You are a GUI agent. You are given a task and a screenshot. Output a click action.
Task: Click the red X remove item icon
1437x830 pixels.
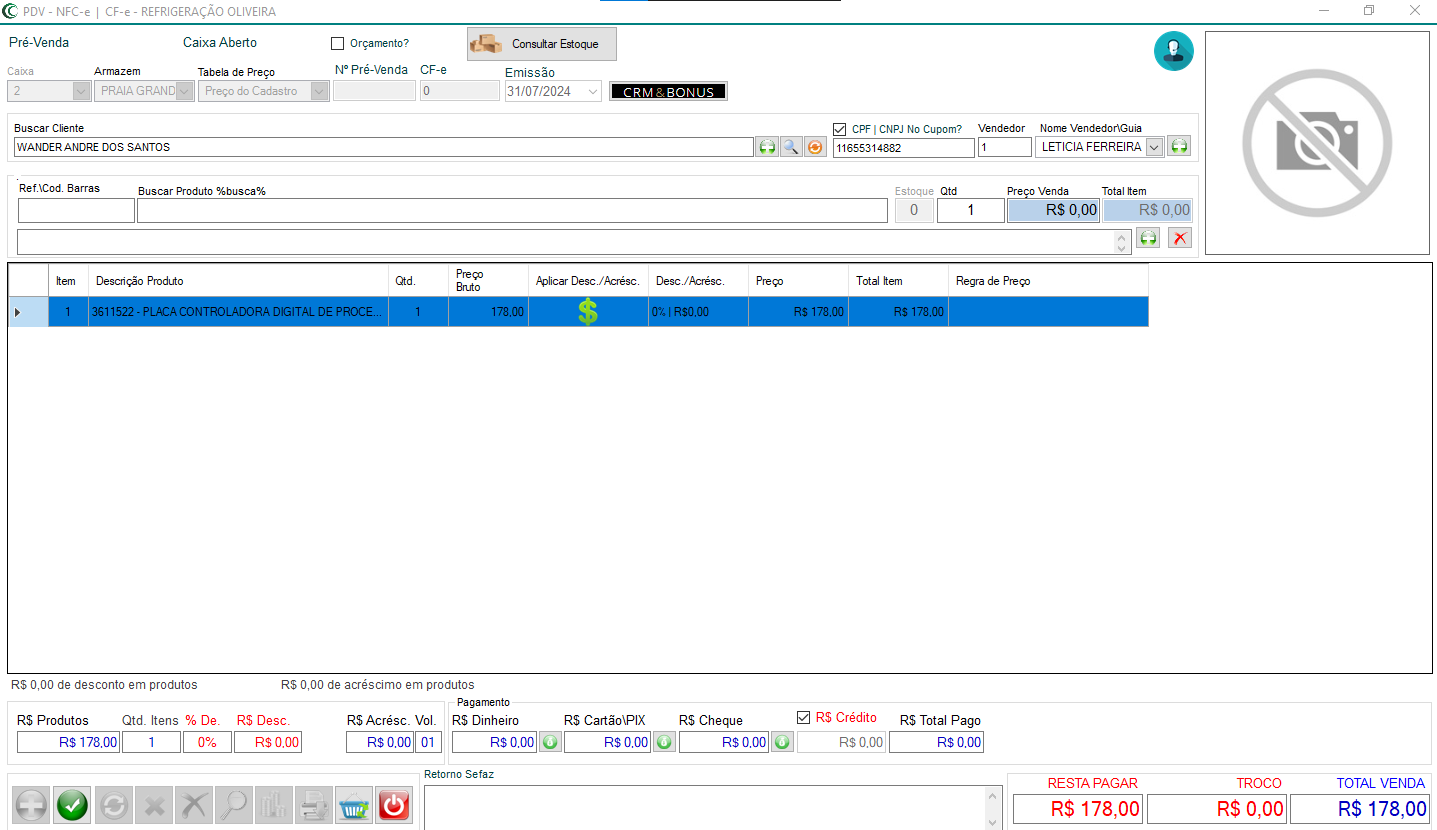pos(1180,238)
